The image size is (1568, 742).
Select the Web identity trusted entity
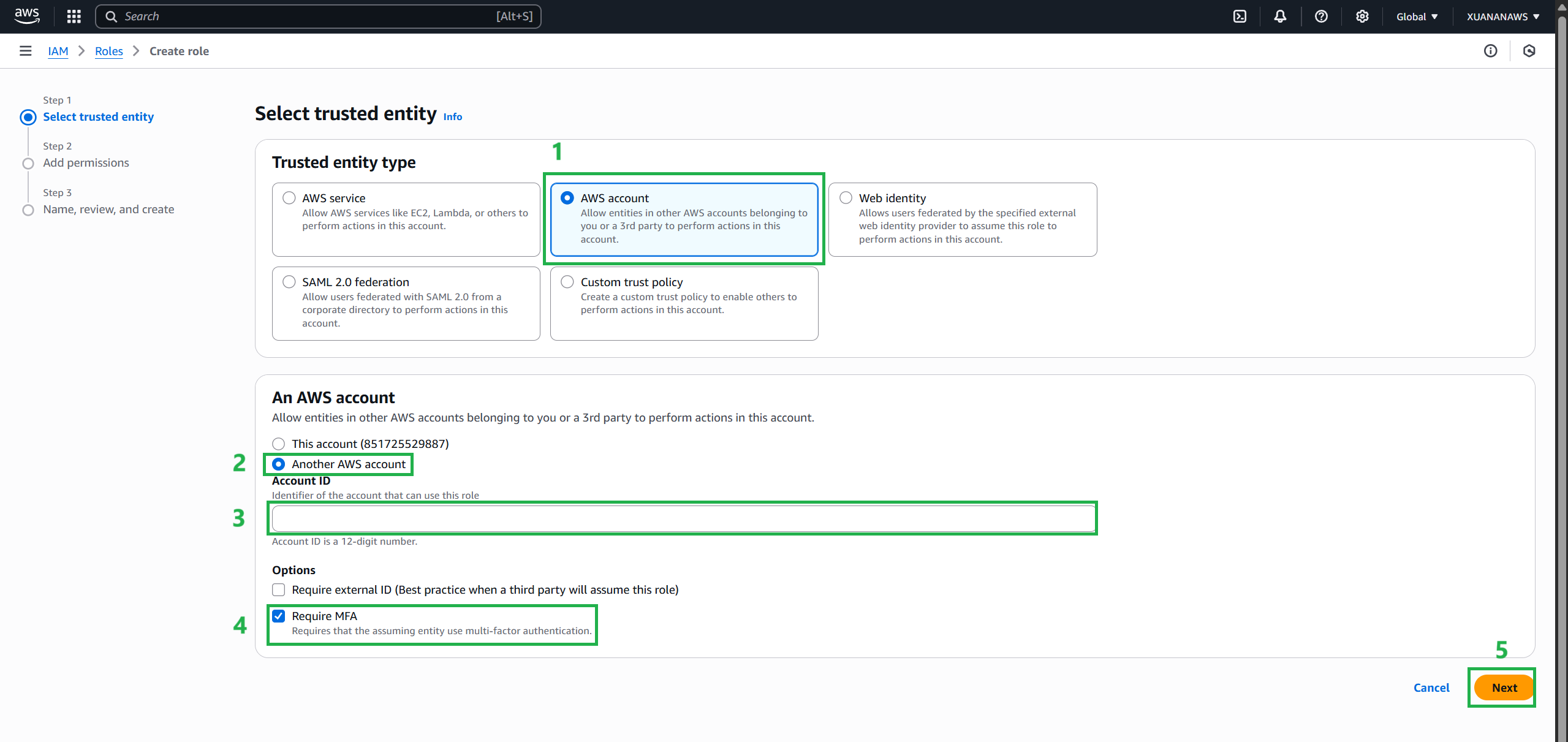pyautogui.click(x=846, y=197)
